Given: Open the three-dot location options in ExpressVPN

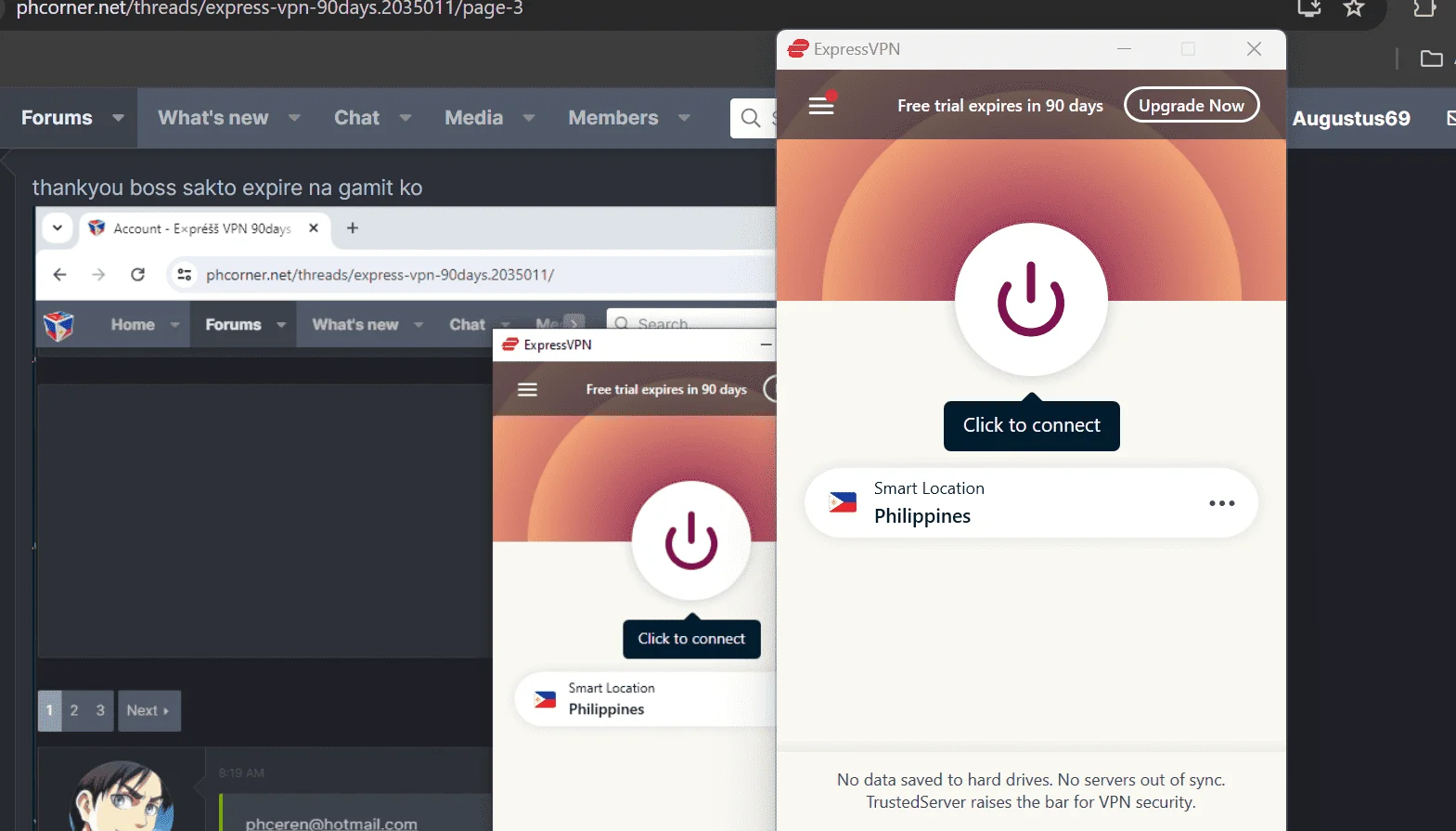Looking at the screenshot, I should click(x=1222, y=503).
